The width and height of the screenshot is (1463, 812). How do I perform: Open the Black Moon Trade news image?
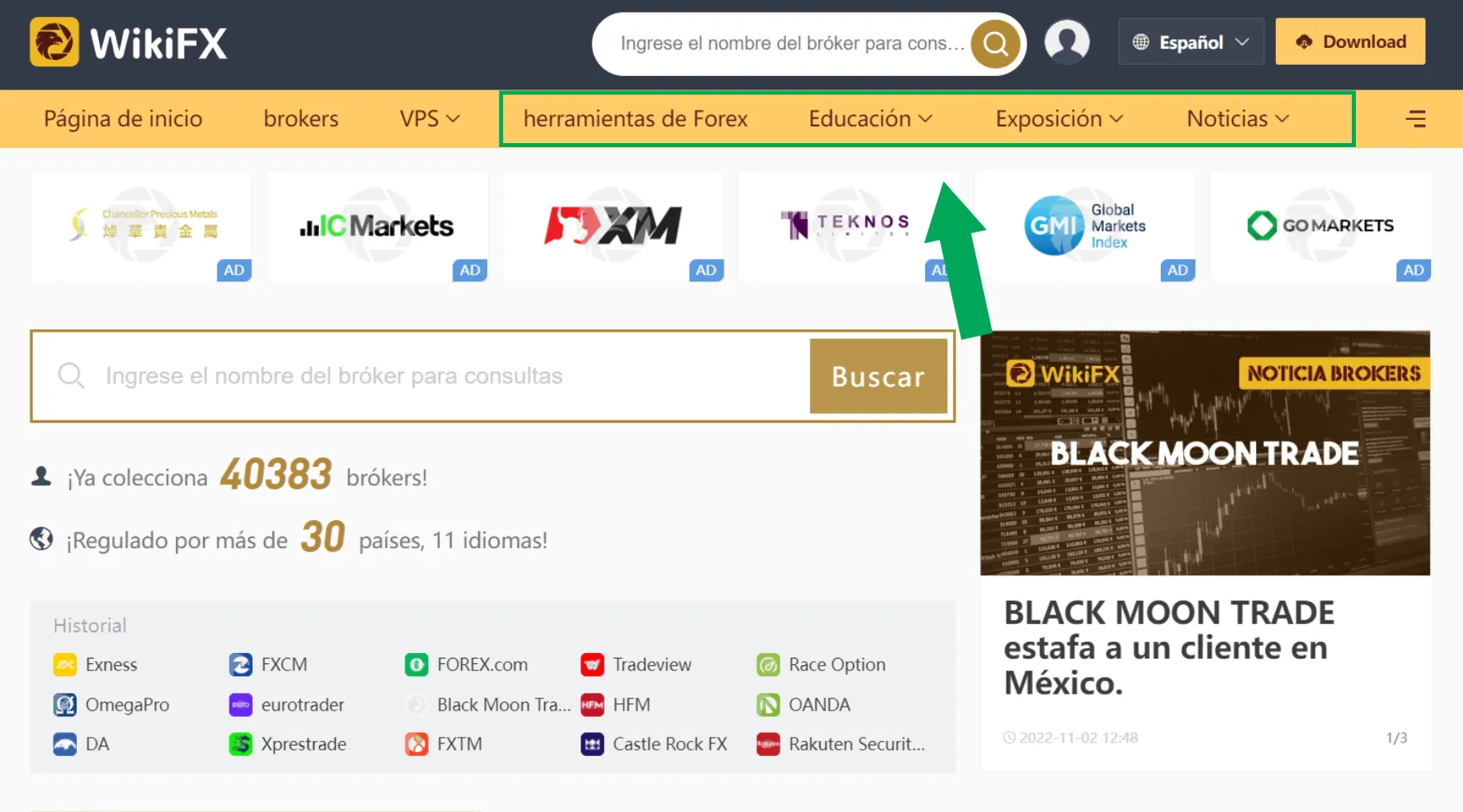click(1205, 453)
